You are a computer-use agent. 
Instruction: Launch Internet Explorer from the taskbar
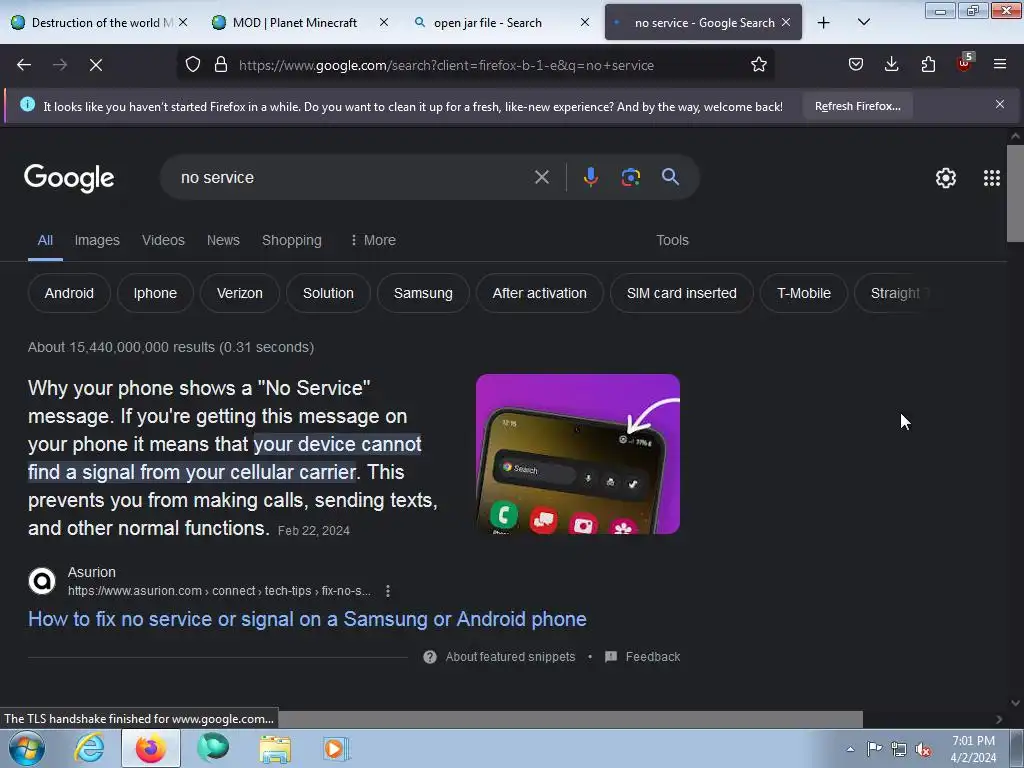89,748
